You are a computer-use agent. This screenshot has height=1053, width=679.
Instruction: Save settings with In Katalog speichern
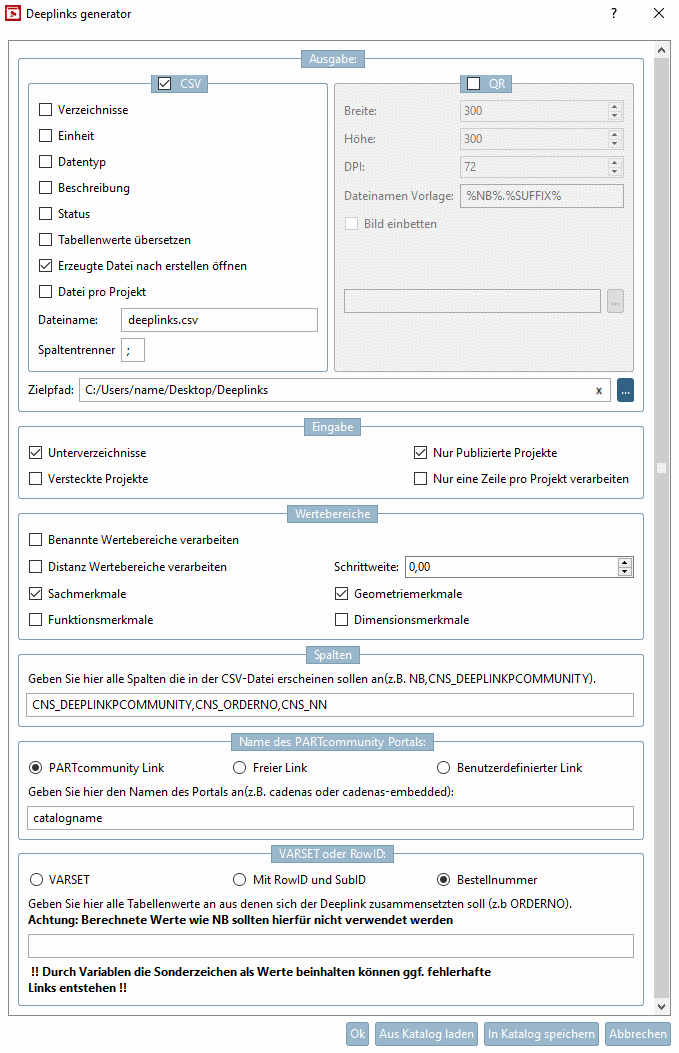541,1034
